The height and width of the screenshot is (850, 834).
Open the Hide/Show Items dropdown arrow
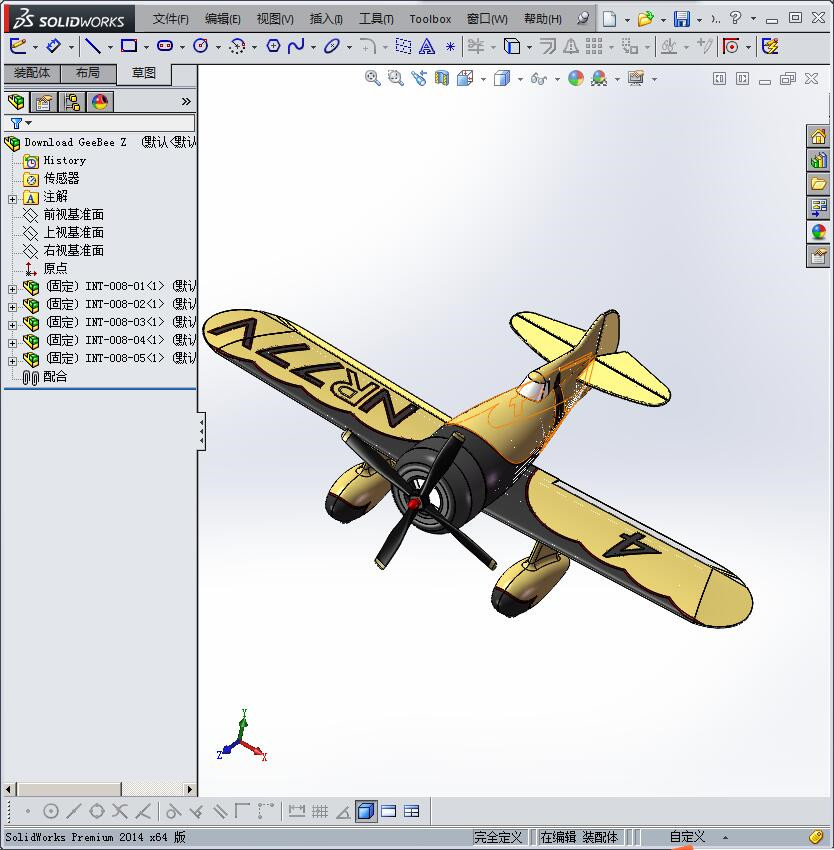pyautogui.click(x=557, y=79)
